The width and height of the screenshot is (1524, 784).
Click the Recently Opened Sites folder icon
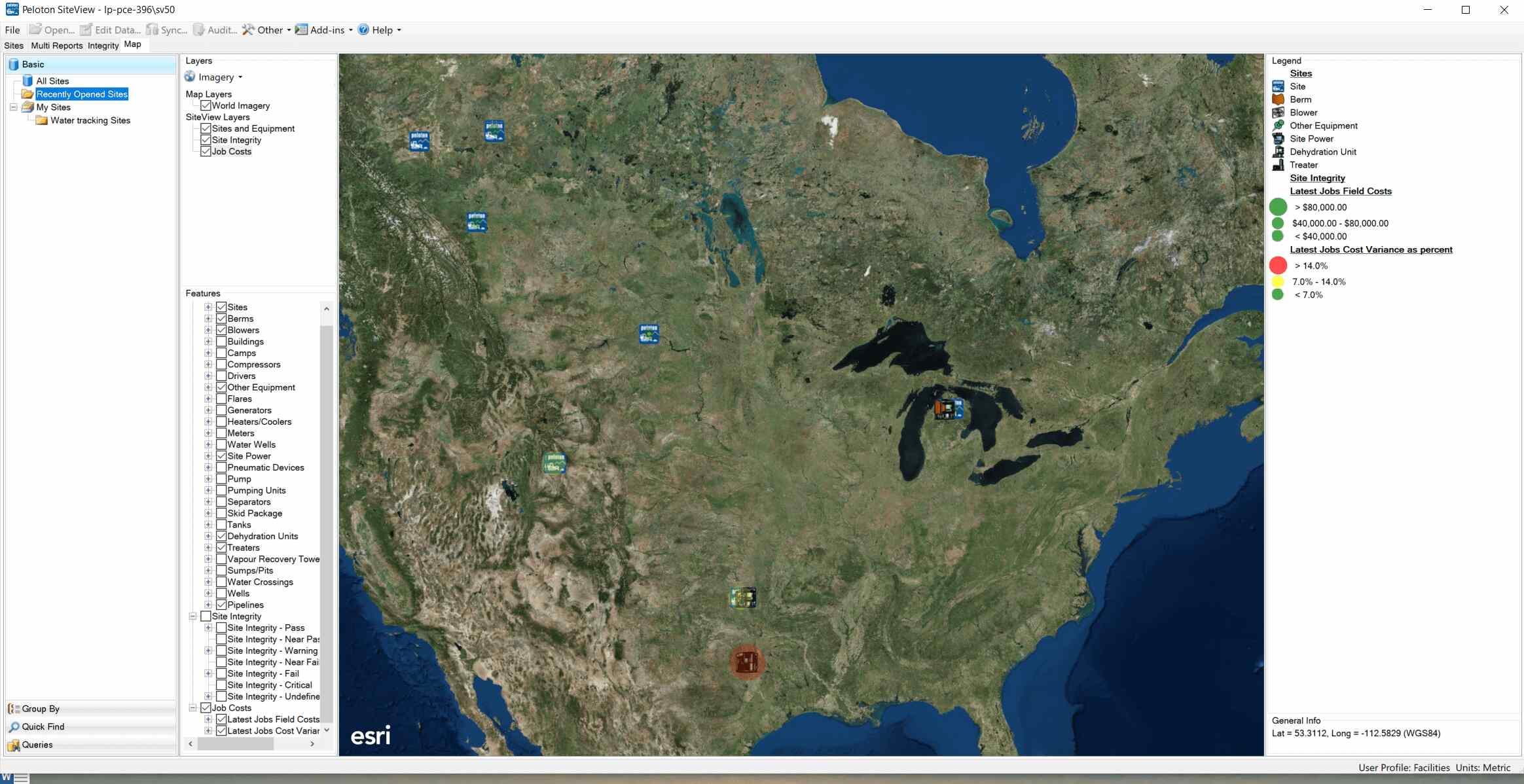pos(27,94)
